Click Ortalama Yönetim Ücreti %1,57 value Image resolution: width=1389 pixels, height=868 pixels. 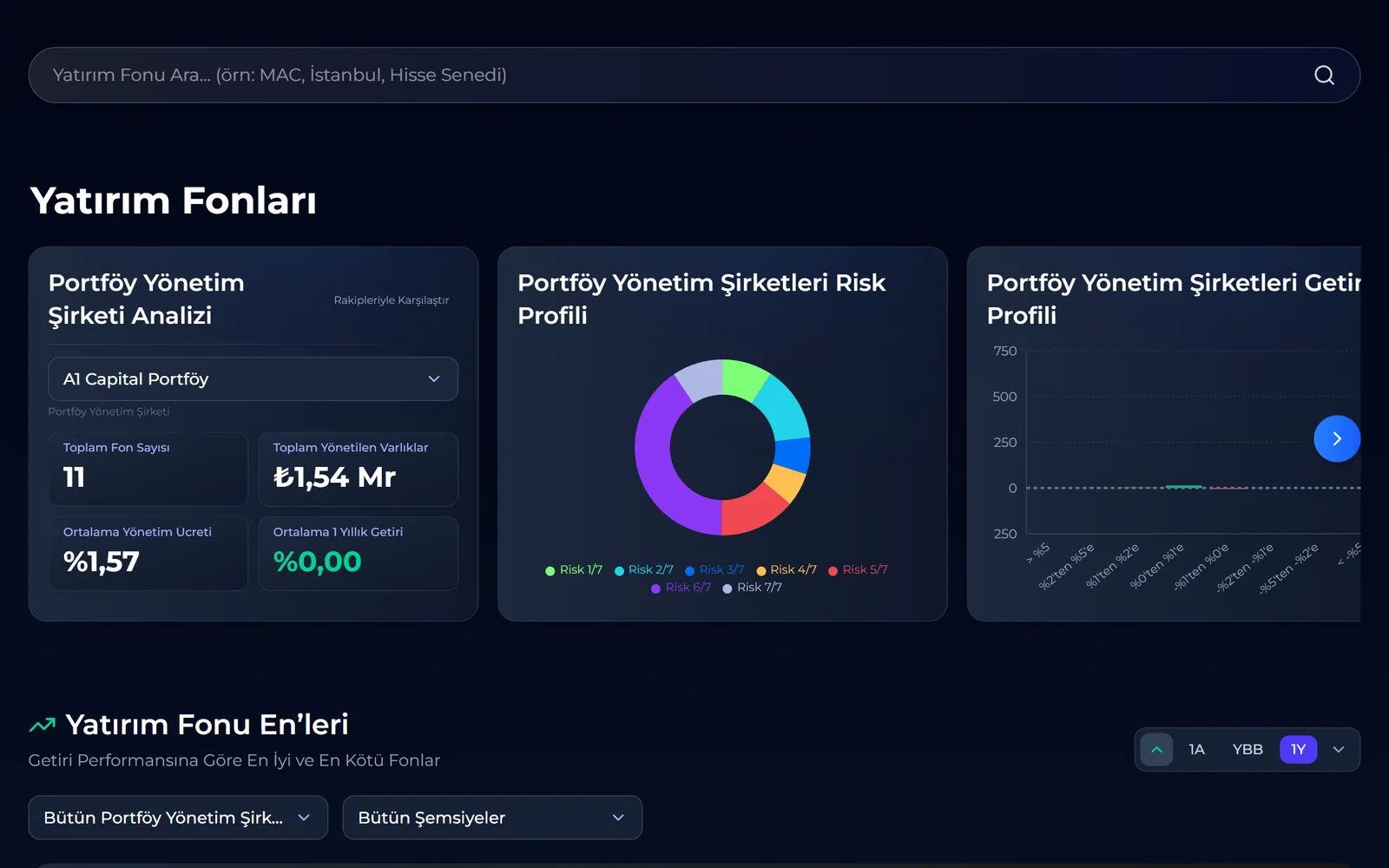[101, 562]
